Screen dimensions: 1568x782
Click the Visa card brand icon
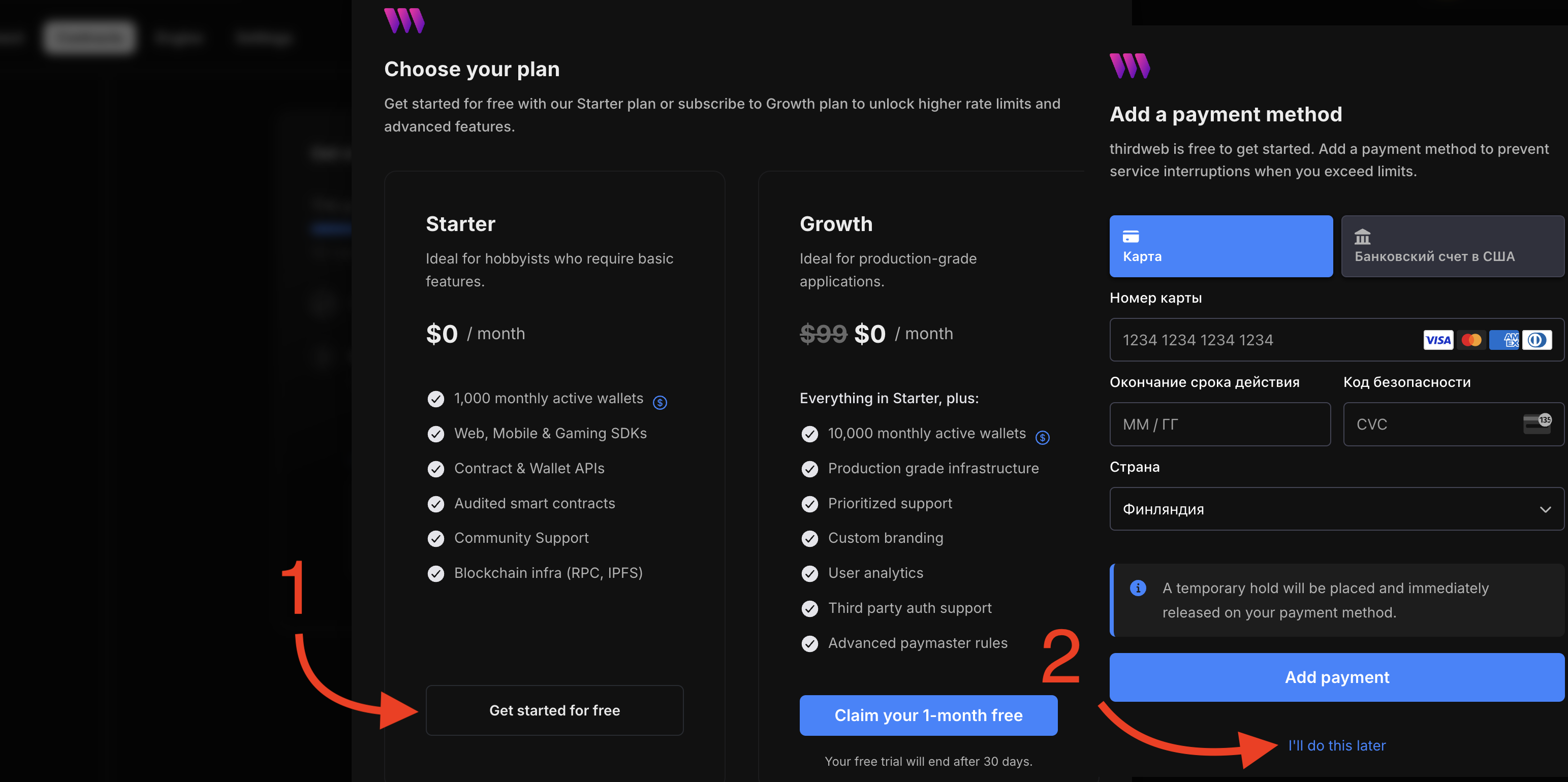[1438, 340]
